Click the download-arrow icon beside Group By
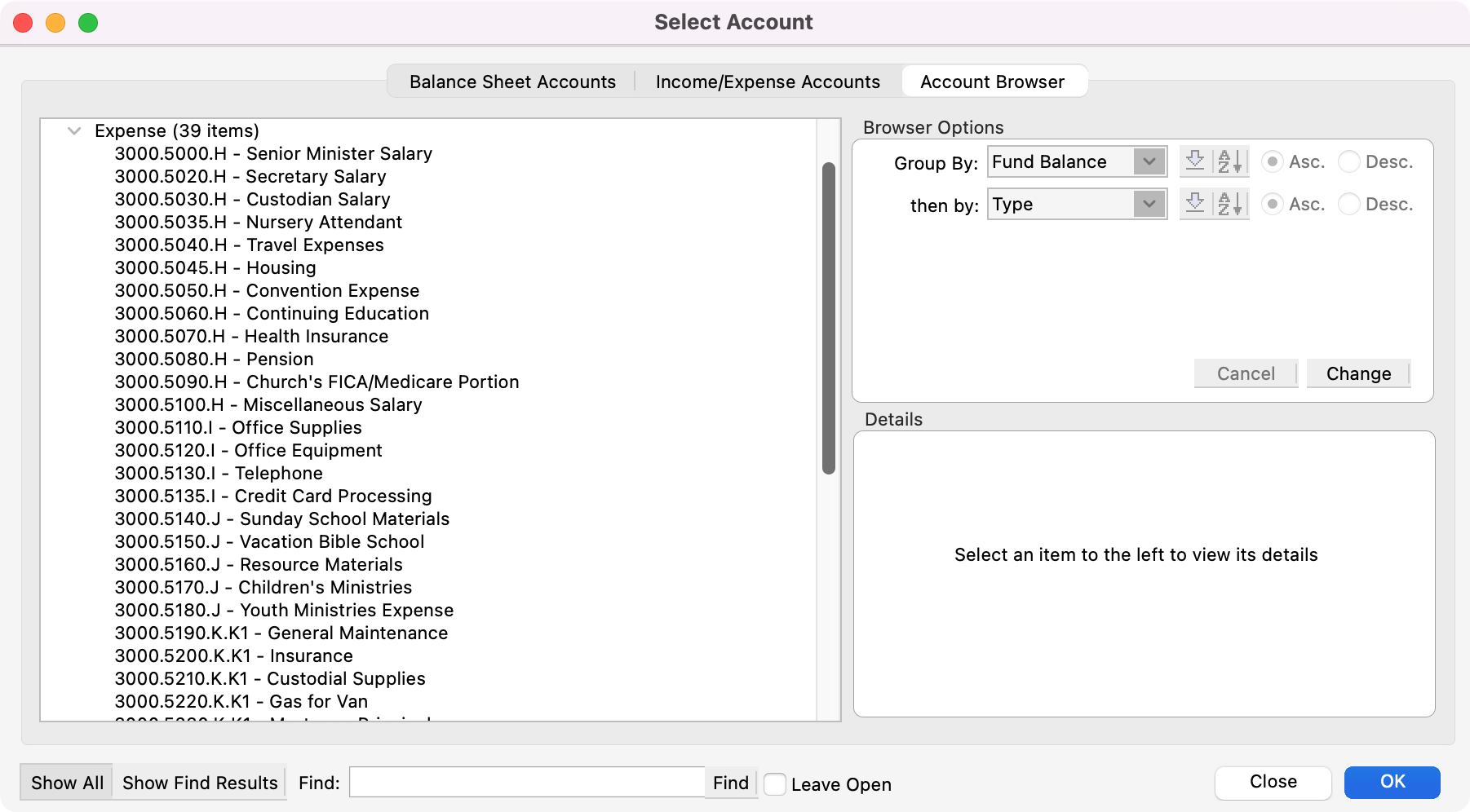Image resolution: width=1470 pixels, height=812 pixels. 1195,161
